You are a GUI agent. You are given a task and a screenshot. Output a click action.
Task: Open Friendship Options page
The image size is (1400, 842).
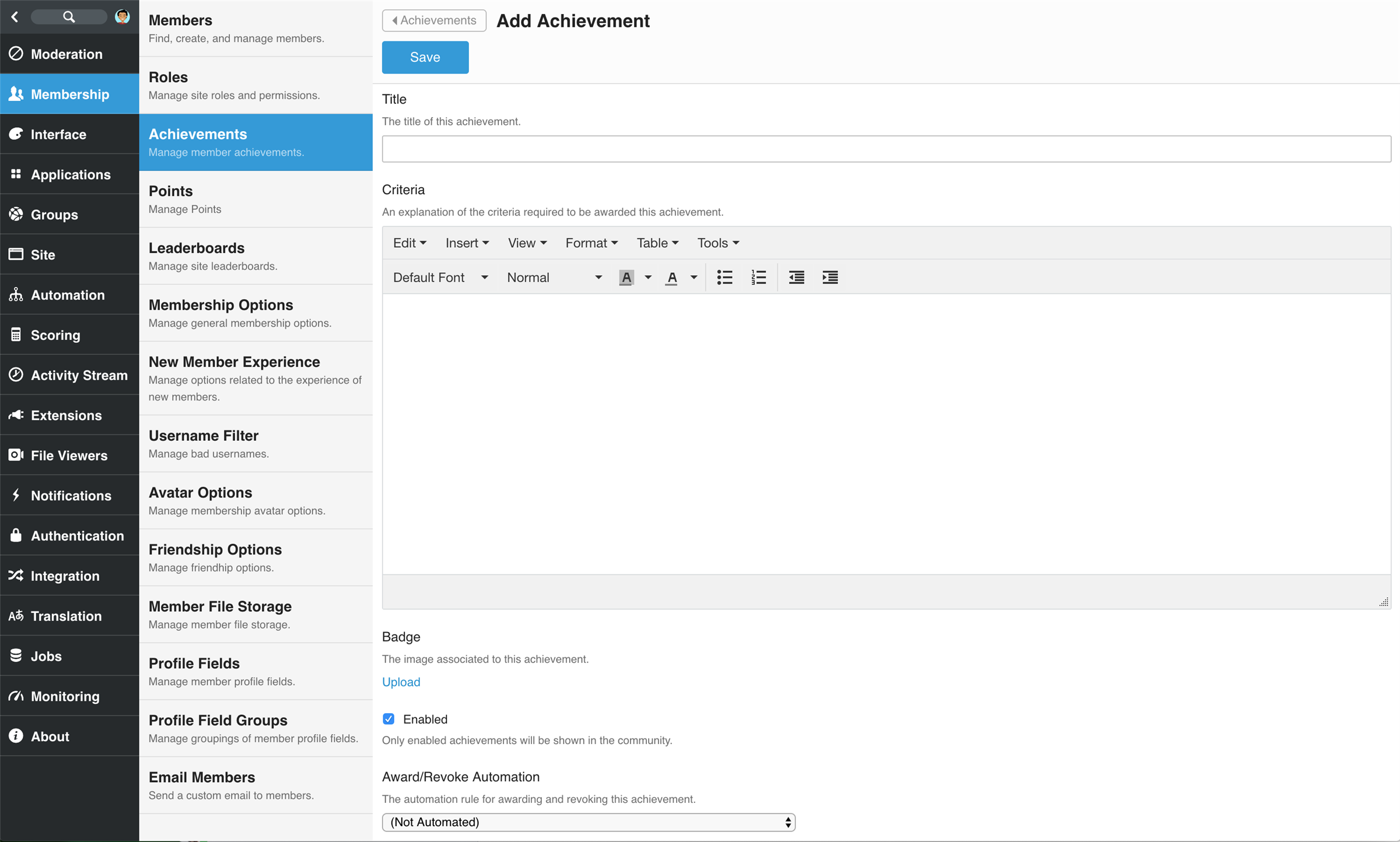click(x=256, y=557)
